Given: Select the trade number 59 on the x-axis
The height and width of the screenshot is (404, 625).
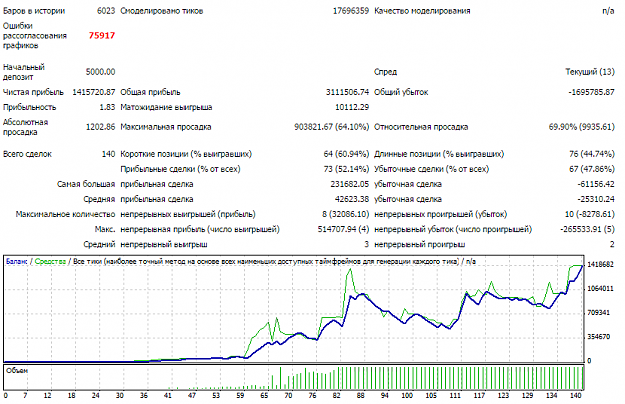Looking at the screenshot, I should tap(240, 395).
